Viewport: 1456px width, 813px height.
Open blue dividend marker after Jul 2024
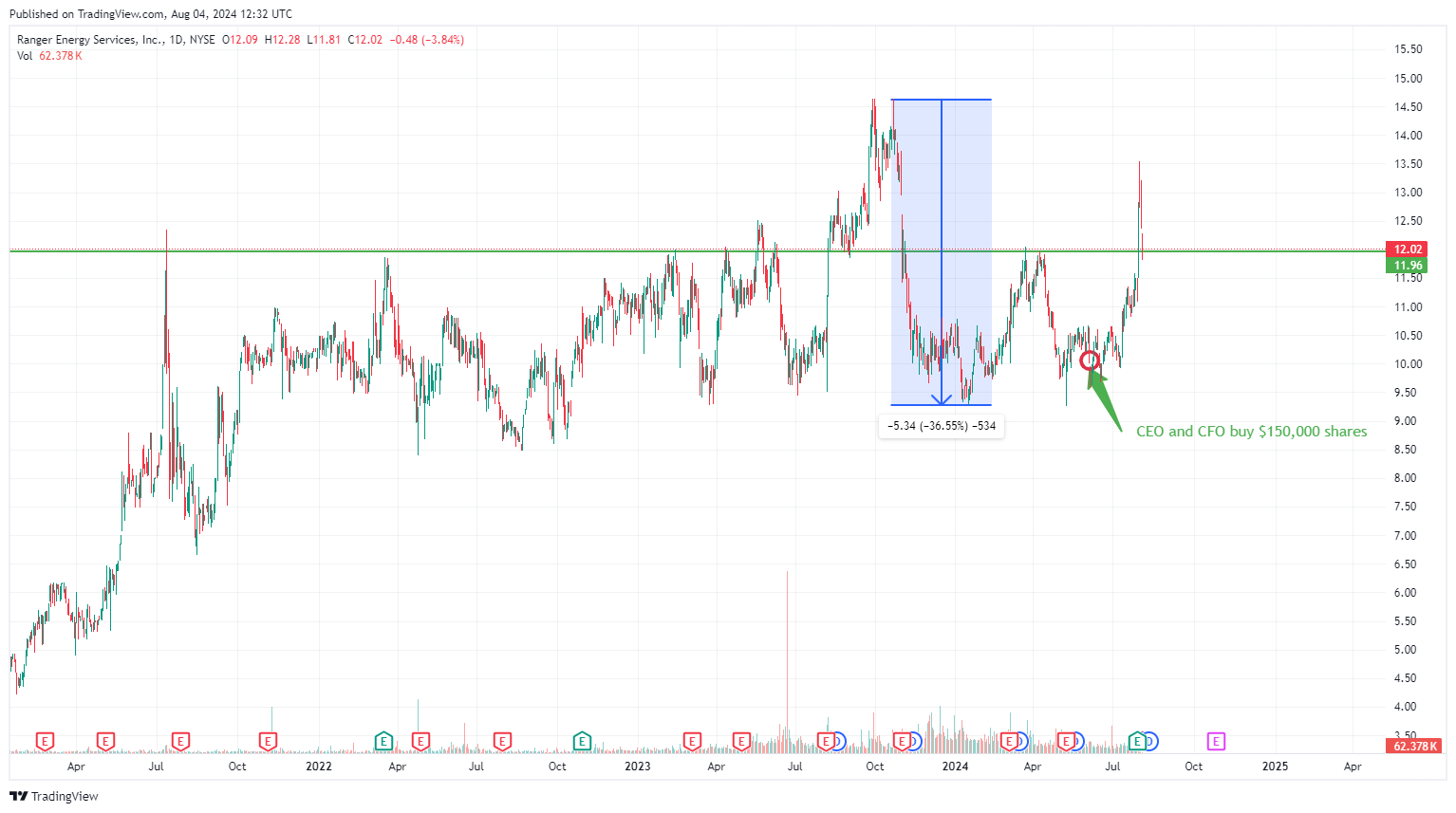click(1150, 741)
